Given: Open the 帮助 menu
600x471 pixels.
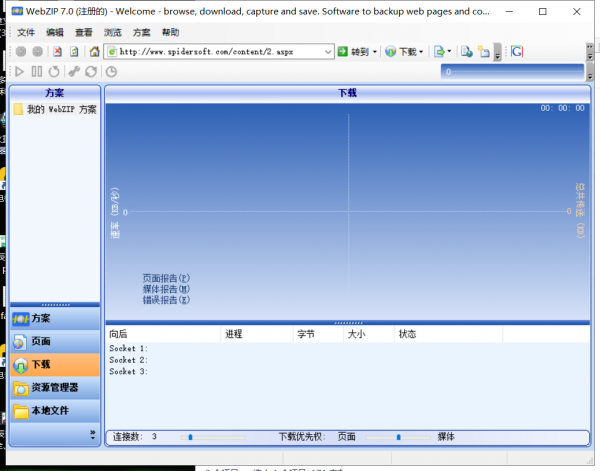Looking at the screenshot, I should (171, 32).
